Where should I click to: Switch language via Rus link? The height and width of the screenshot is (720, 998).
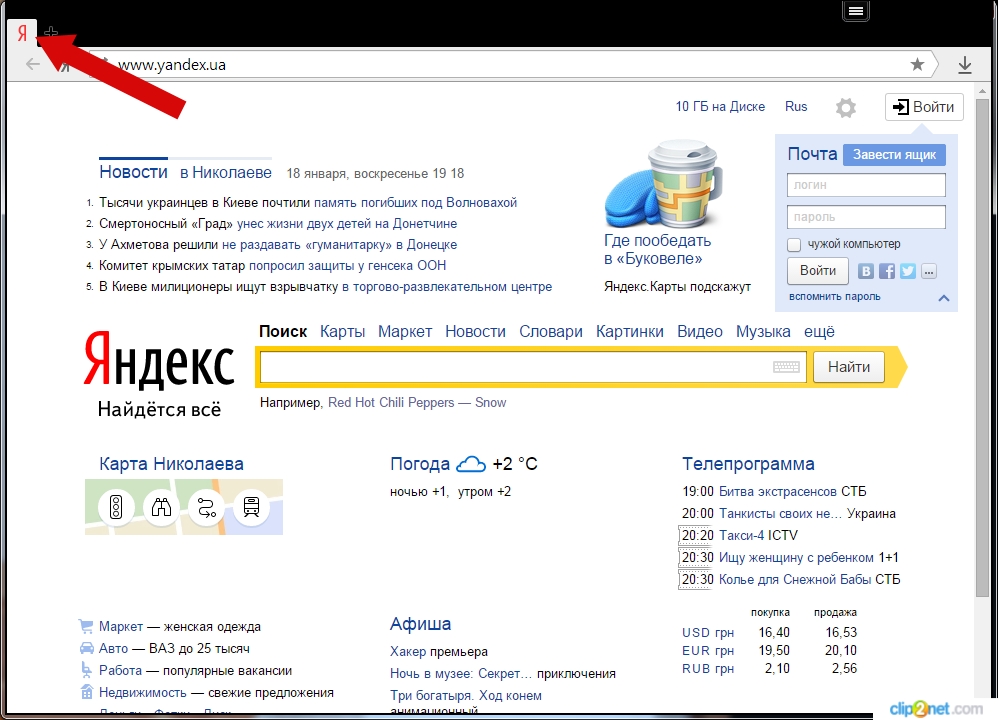tap(796, 106)
